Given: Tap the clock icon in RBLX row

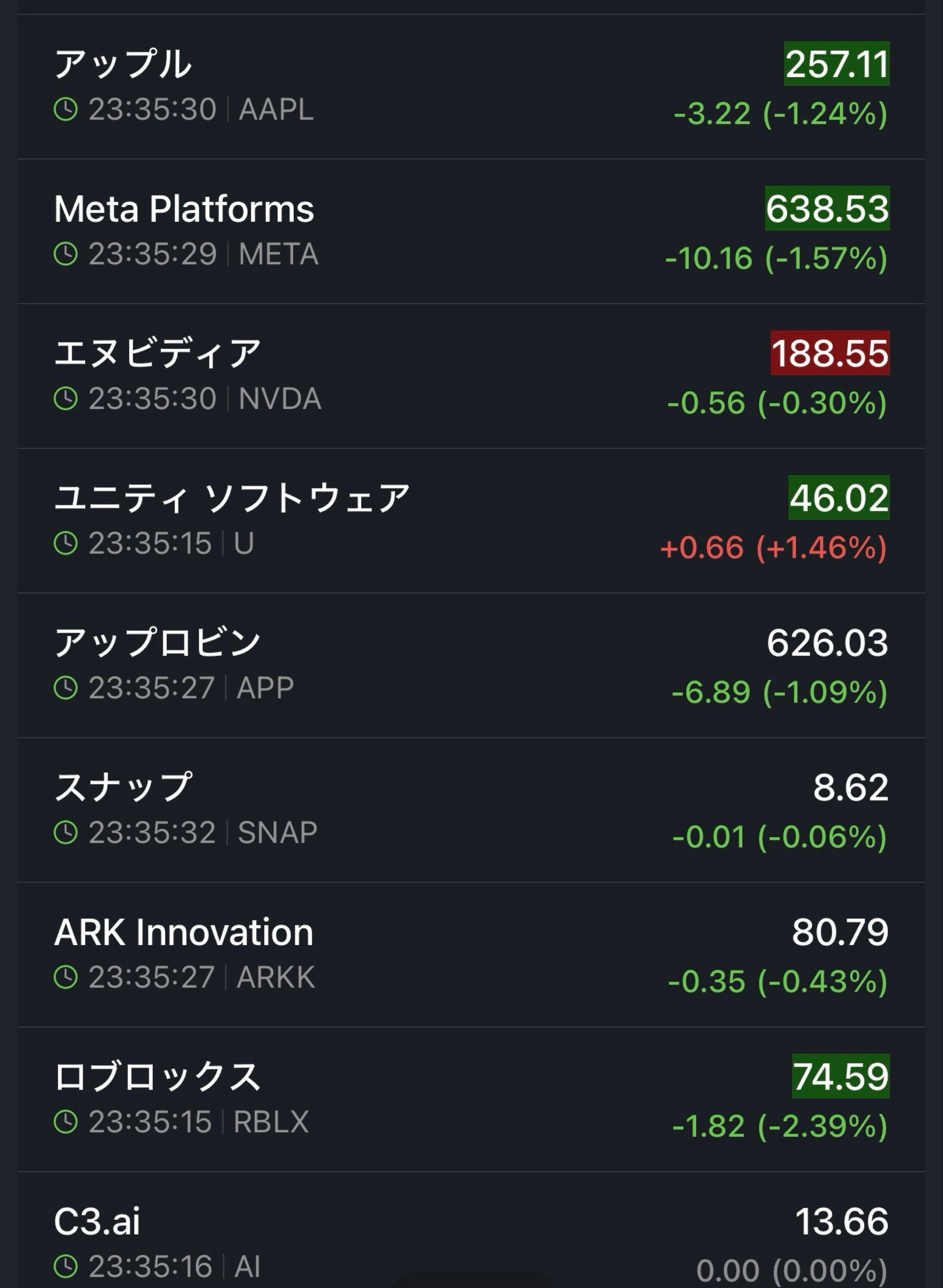Looking at the screenshot, I should (65, 1121).
